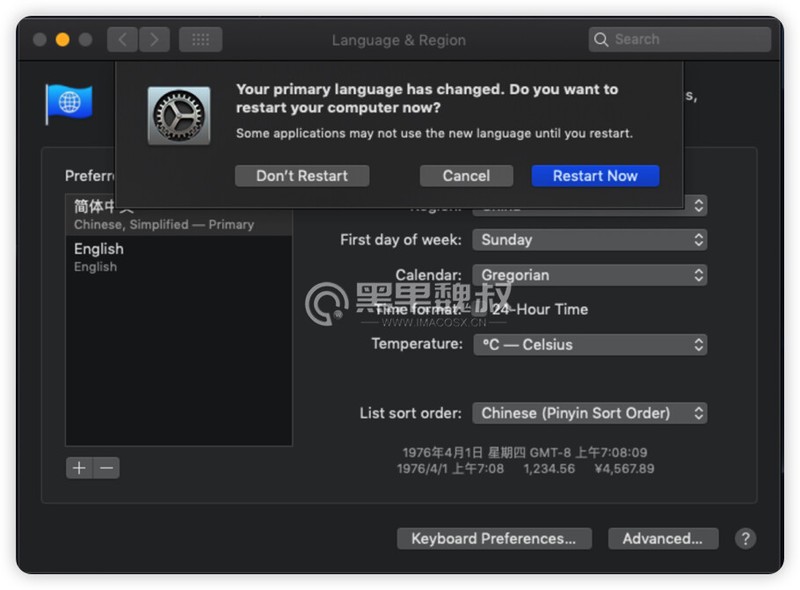Viewport: 800px width, 590px height.
Task: Click the forward navigation arrow
Action: 154,39
